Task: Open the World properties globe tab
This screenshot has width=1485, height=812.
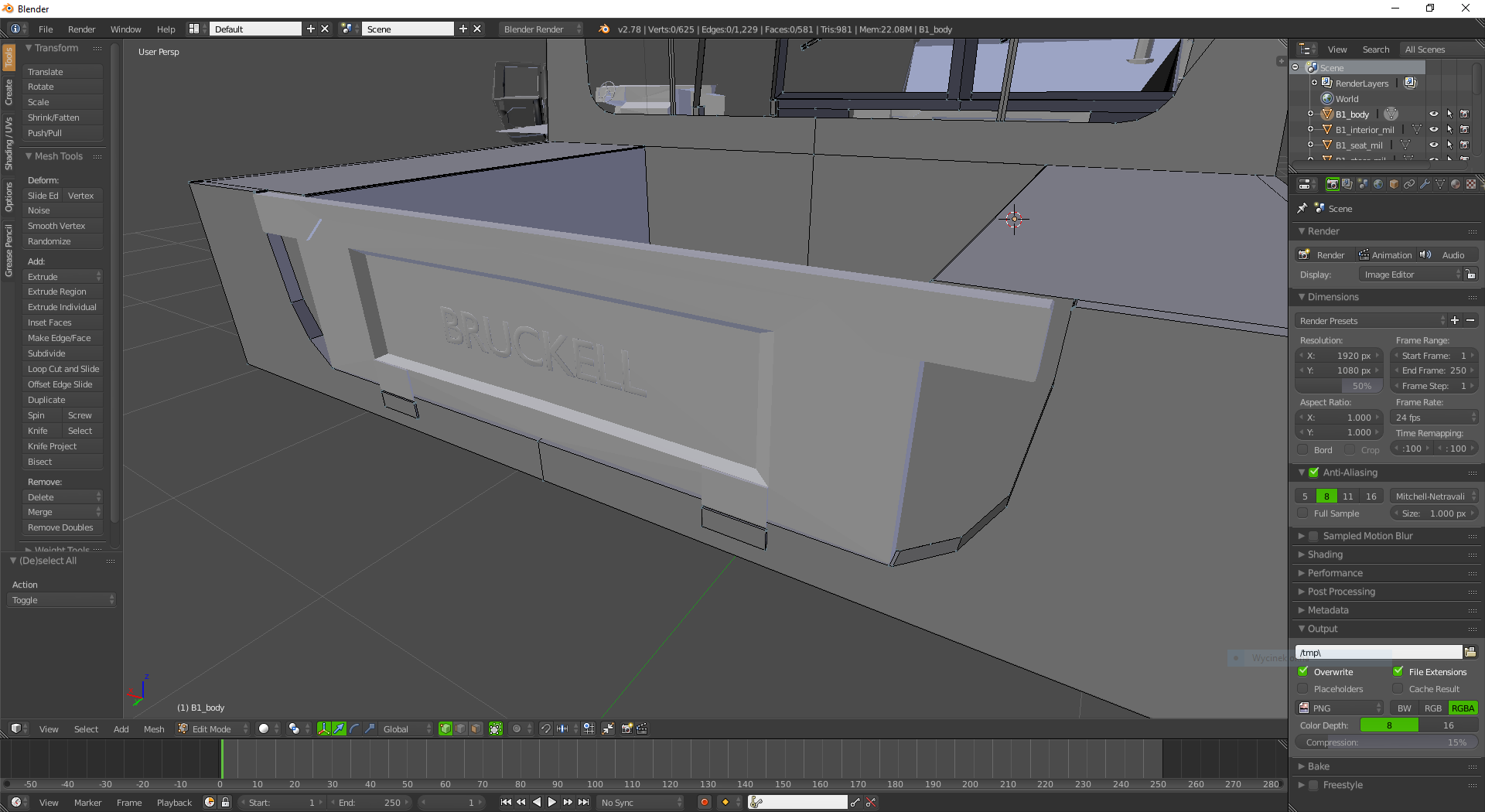Action: [1378, 184]
